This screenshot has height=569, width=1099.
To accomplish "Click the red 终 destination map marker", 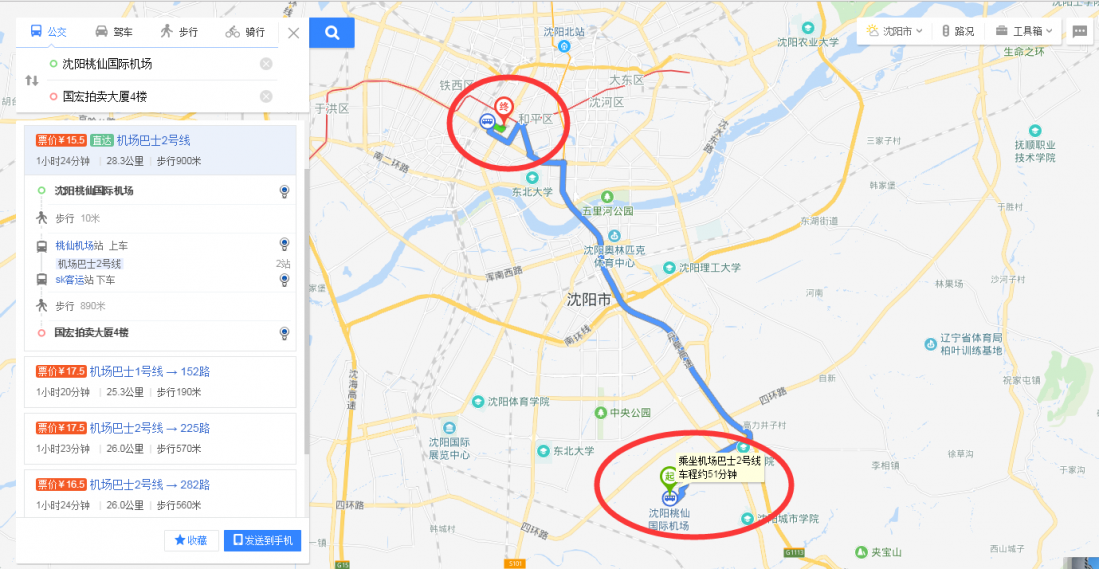I will [x=503, y=109].
